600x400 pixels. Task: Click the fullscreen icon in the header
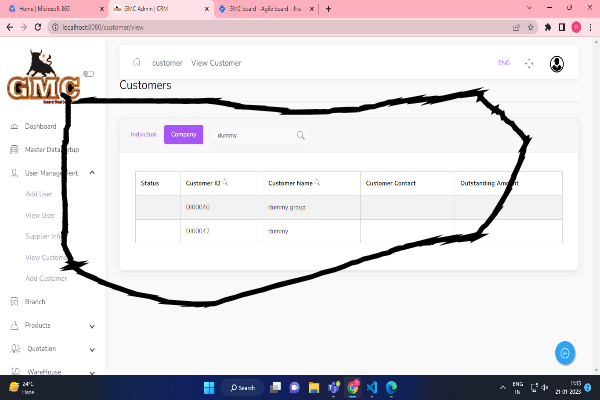point(529,64)
